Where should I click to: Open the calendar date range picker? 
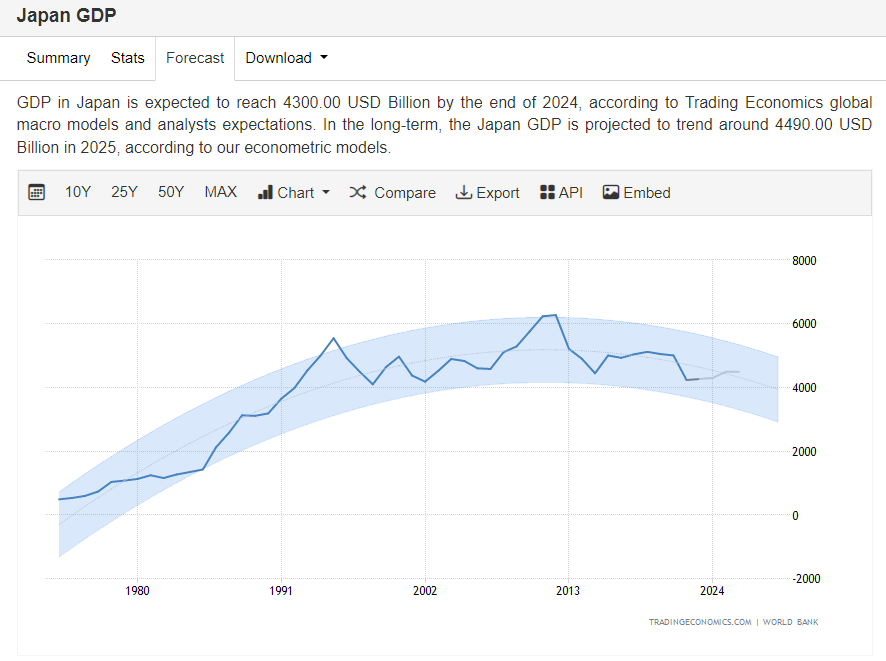point(36,192)
